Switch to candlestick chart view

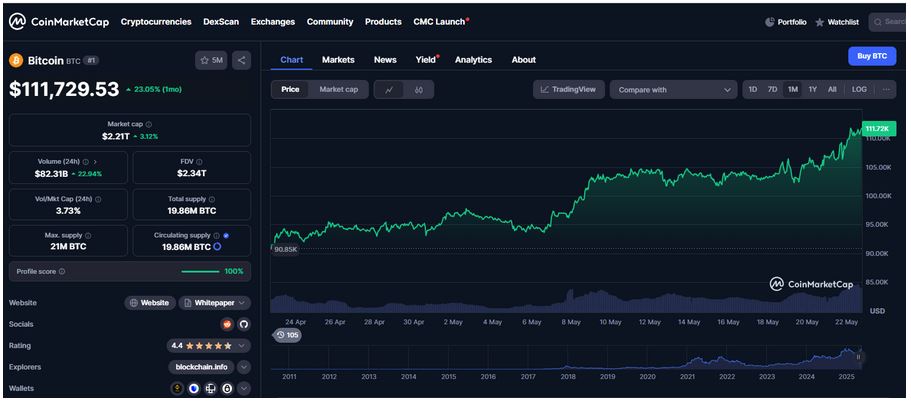click(418, 90)
